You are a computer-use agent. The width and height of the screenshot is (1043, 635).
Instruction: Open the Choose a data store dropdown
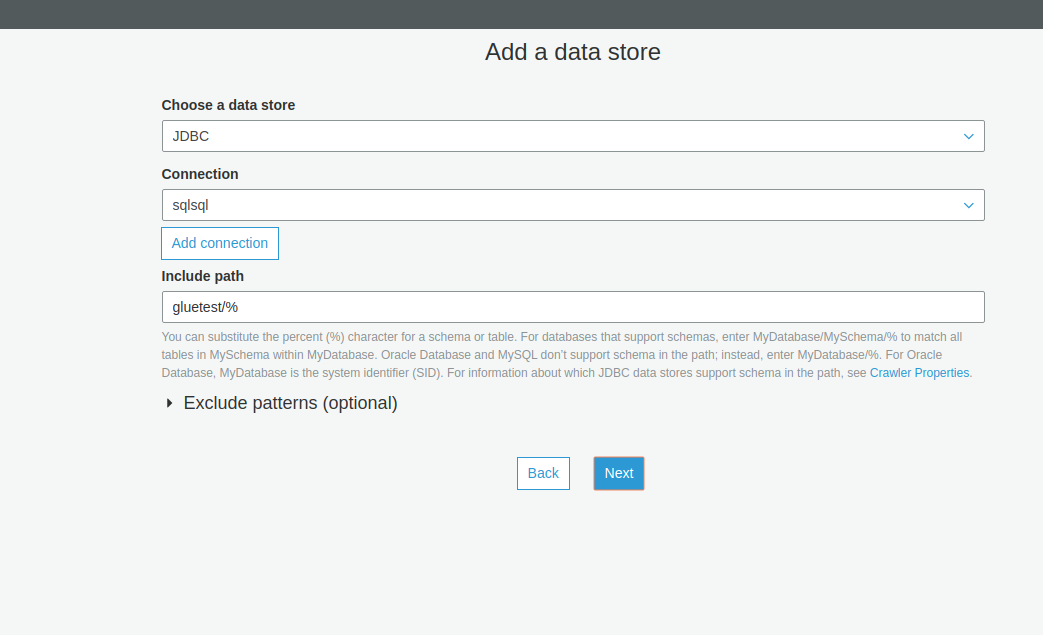pos(572,136)
